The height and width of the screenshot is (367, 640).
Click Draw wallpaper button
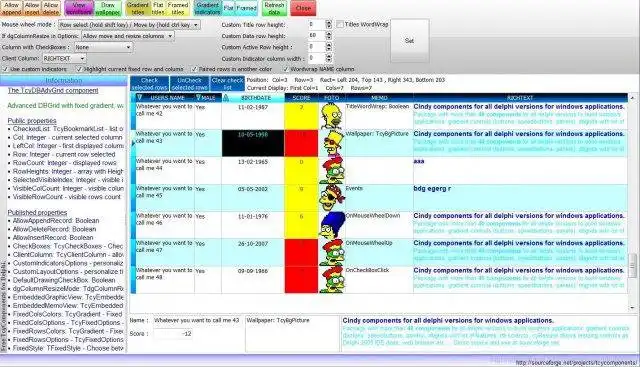(108, 8)
